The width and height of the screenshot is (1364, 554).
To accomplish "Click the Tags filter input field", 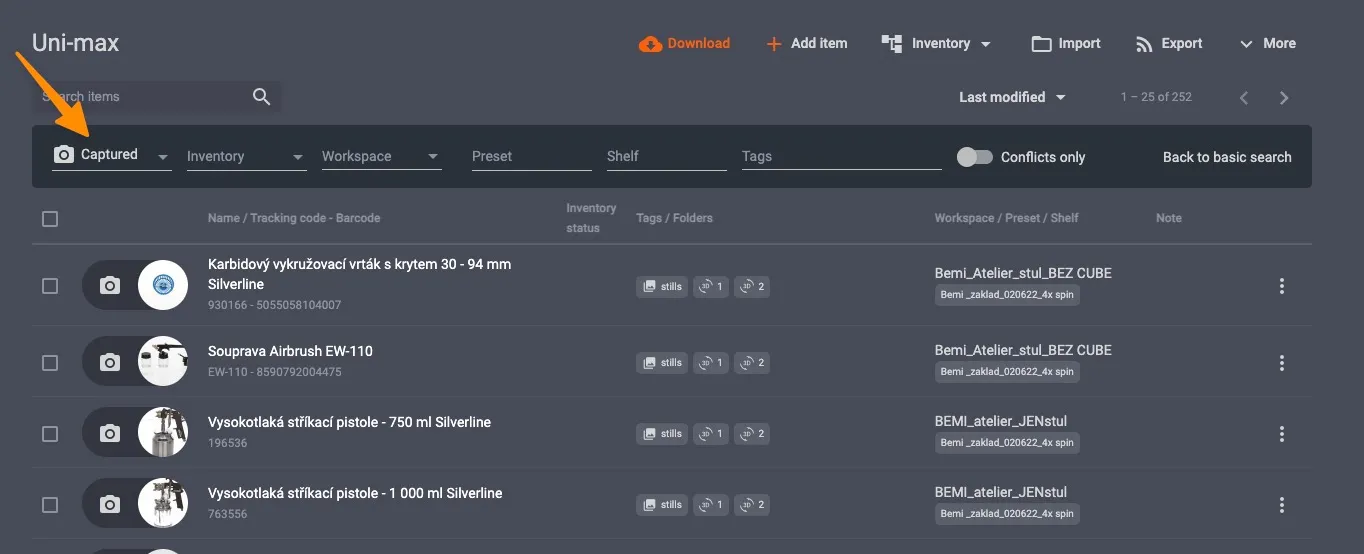I will click(842, 156).
